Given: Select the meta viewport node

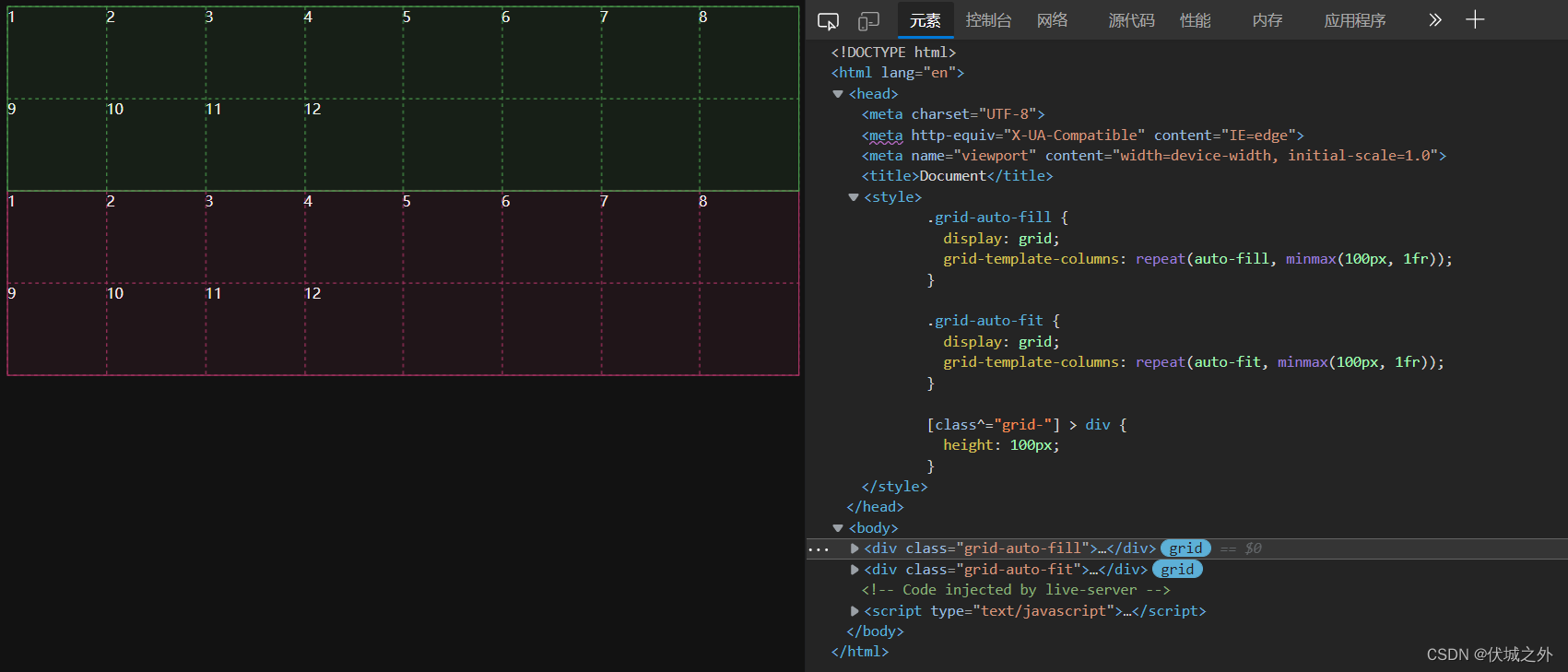Looking at the screenshot, I should (1154, 156).
